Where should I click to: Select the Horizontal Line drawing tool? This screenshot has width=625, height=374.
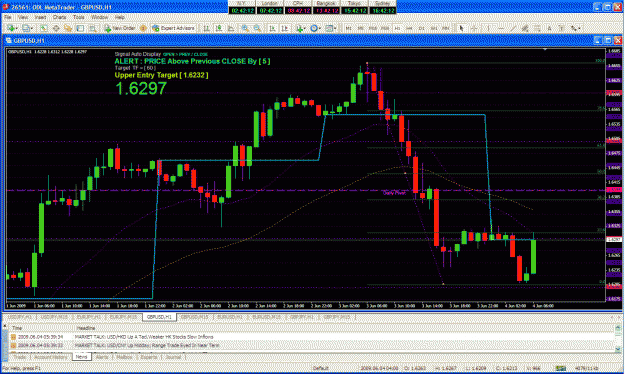(501, 28)
